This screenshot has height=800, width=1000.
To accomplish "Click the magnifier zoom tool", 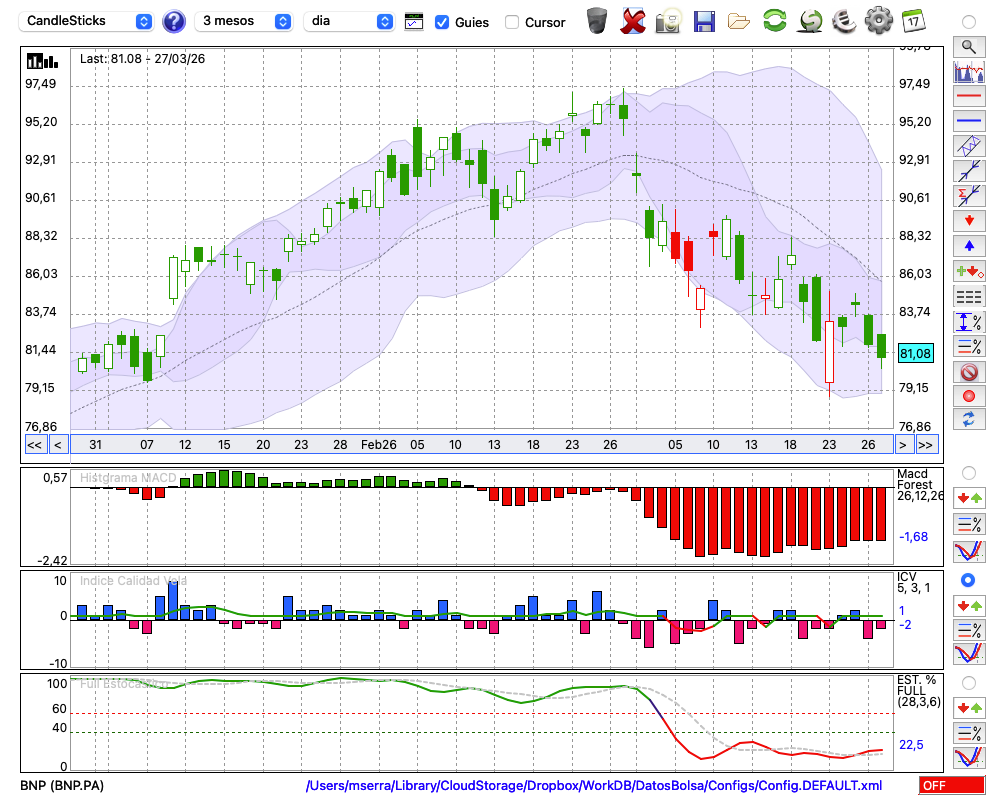I will click(968, 46).
